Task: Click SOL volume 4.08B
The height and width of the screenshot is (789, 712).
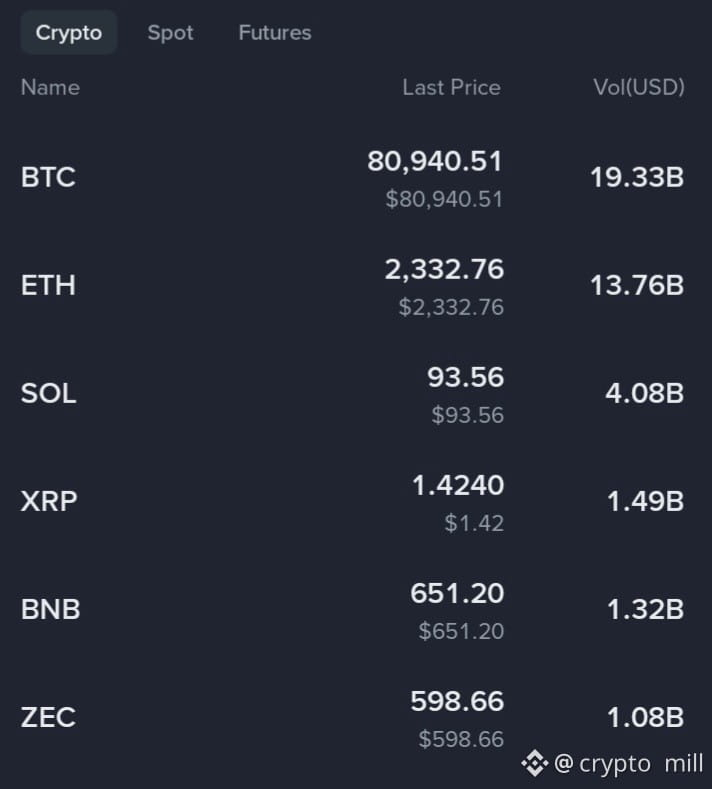Action: (x=645, y=393)
